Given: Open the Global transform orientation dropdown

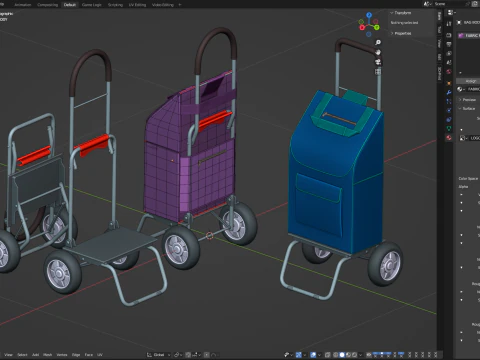Looking at the screenshot, I should [159, 355].
